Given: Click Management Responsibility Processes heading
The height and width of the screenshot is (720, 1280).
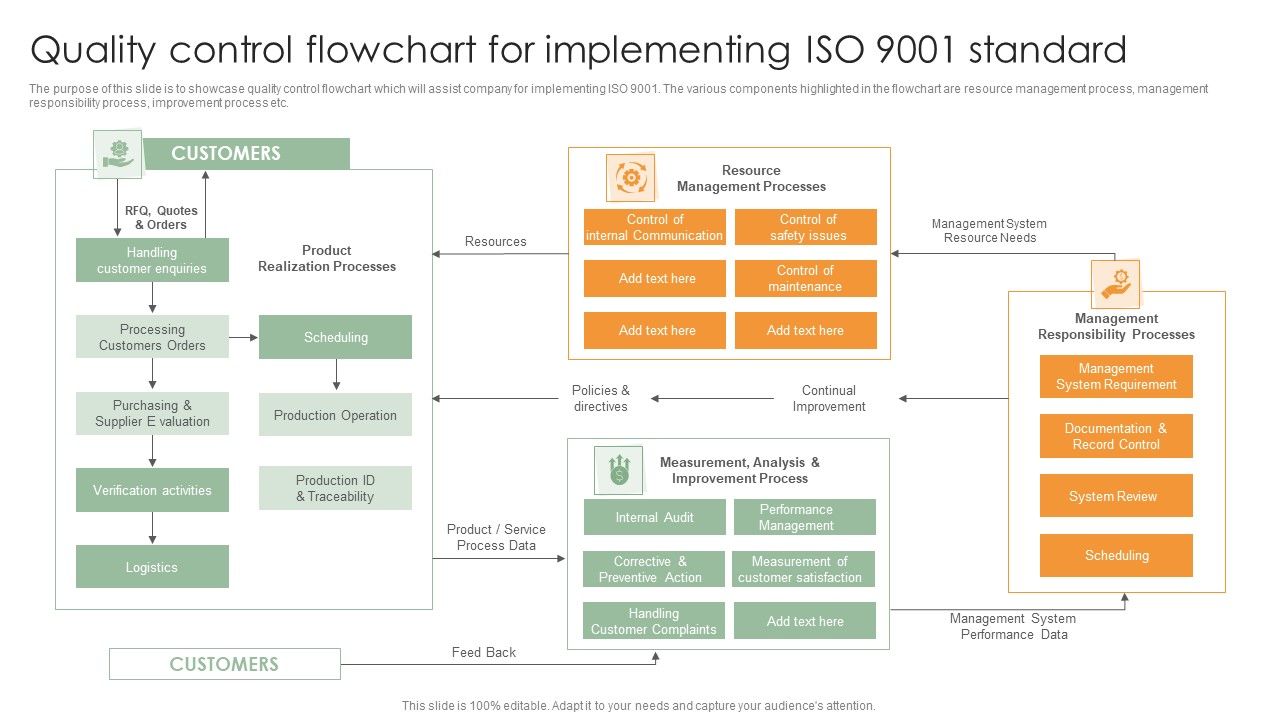Looking at the screenshot, I should coord(1116,326).
